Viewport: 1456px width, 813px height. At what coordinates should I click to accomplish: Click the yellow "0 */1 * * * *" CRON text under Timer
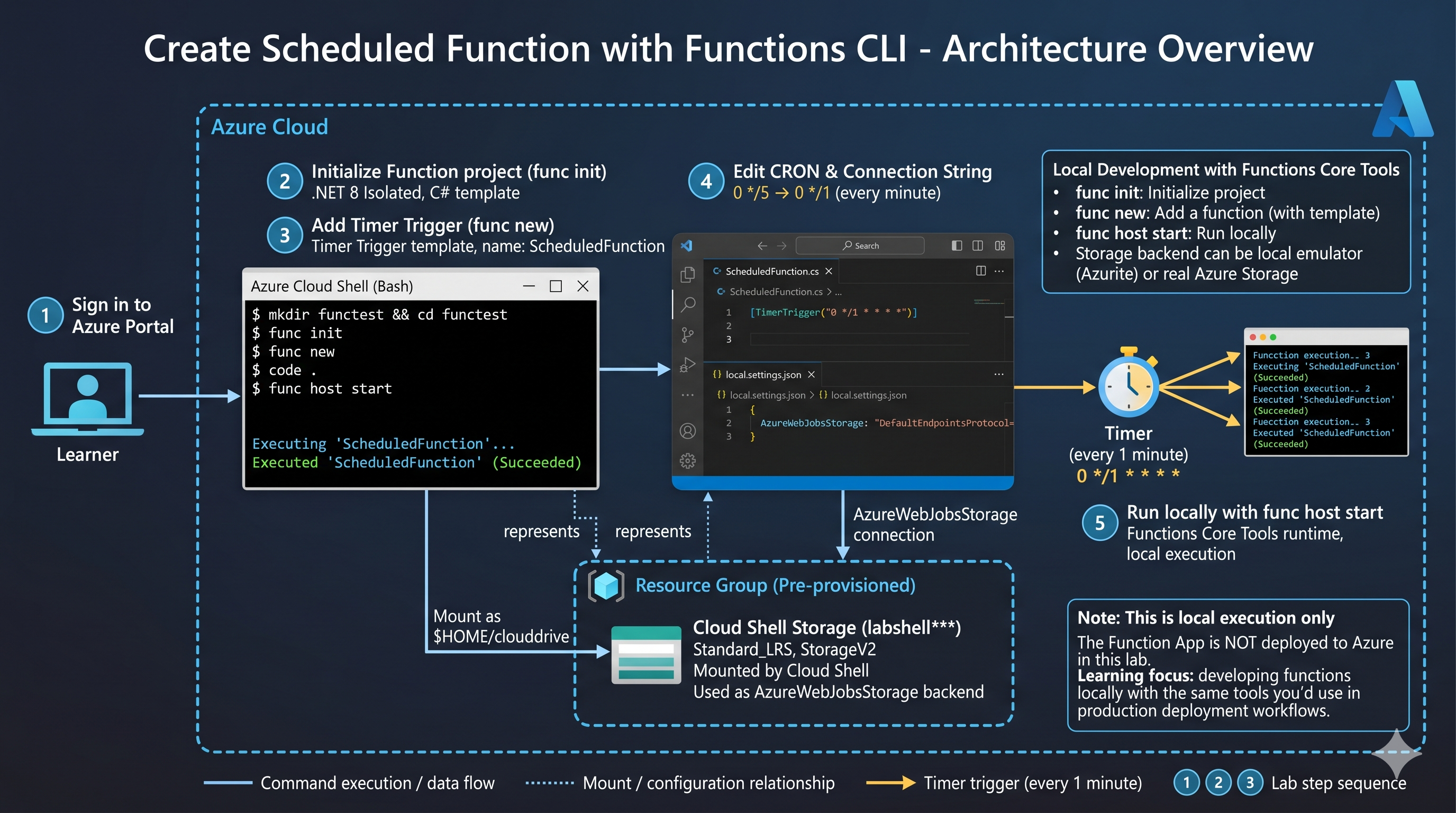pyautogui.click(x=1128, y=475)
